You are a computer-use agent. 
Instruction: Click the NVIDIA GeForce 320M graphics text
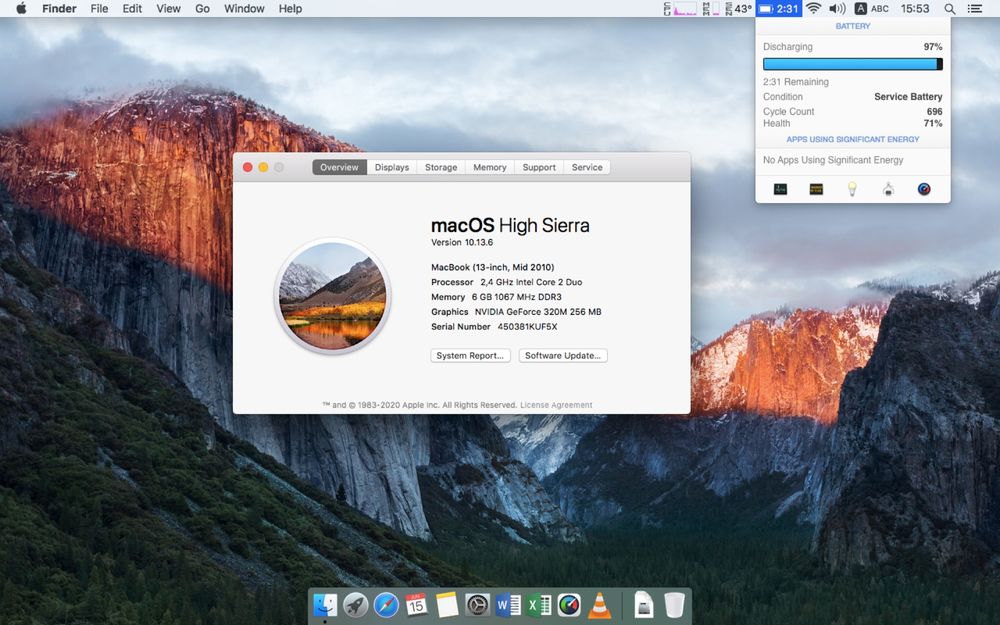coord(538,312)
